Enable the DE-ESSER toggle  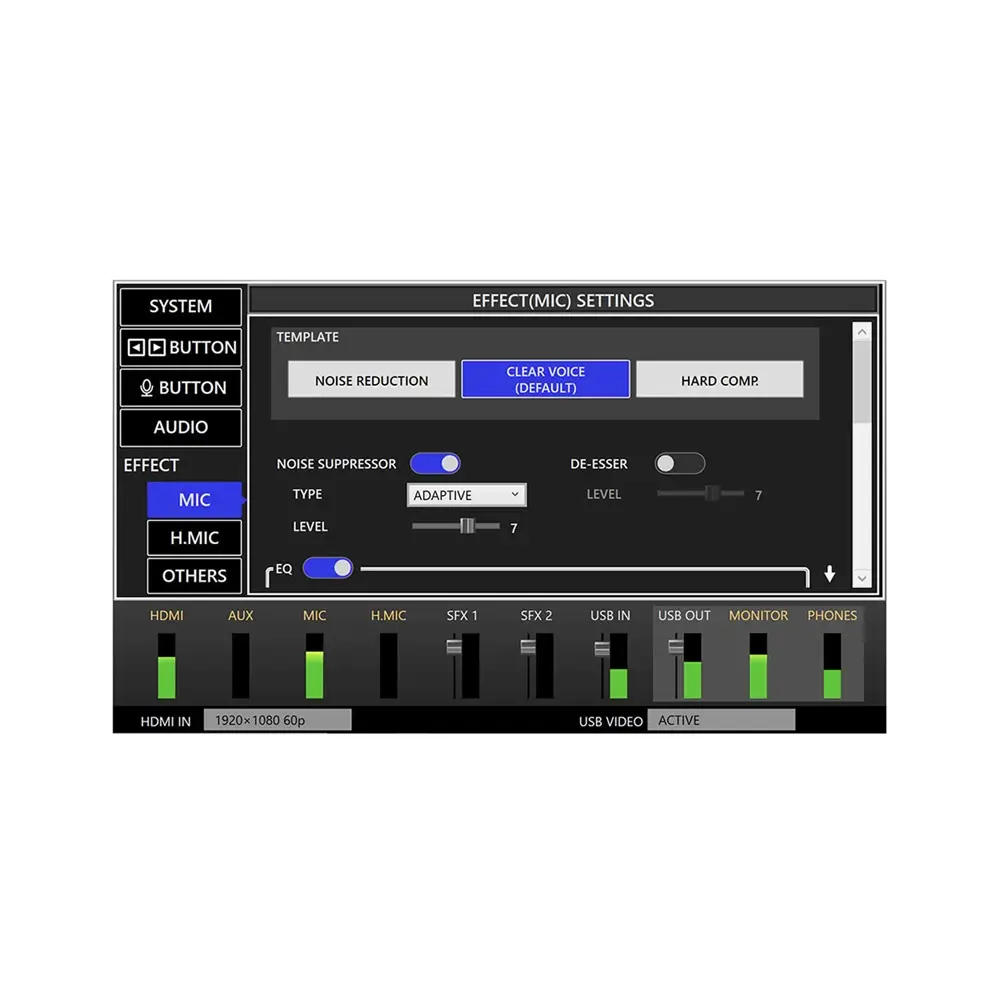tap(680, 464)
